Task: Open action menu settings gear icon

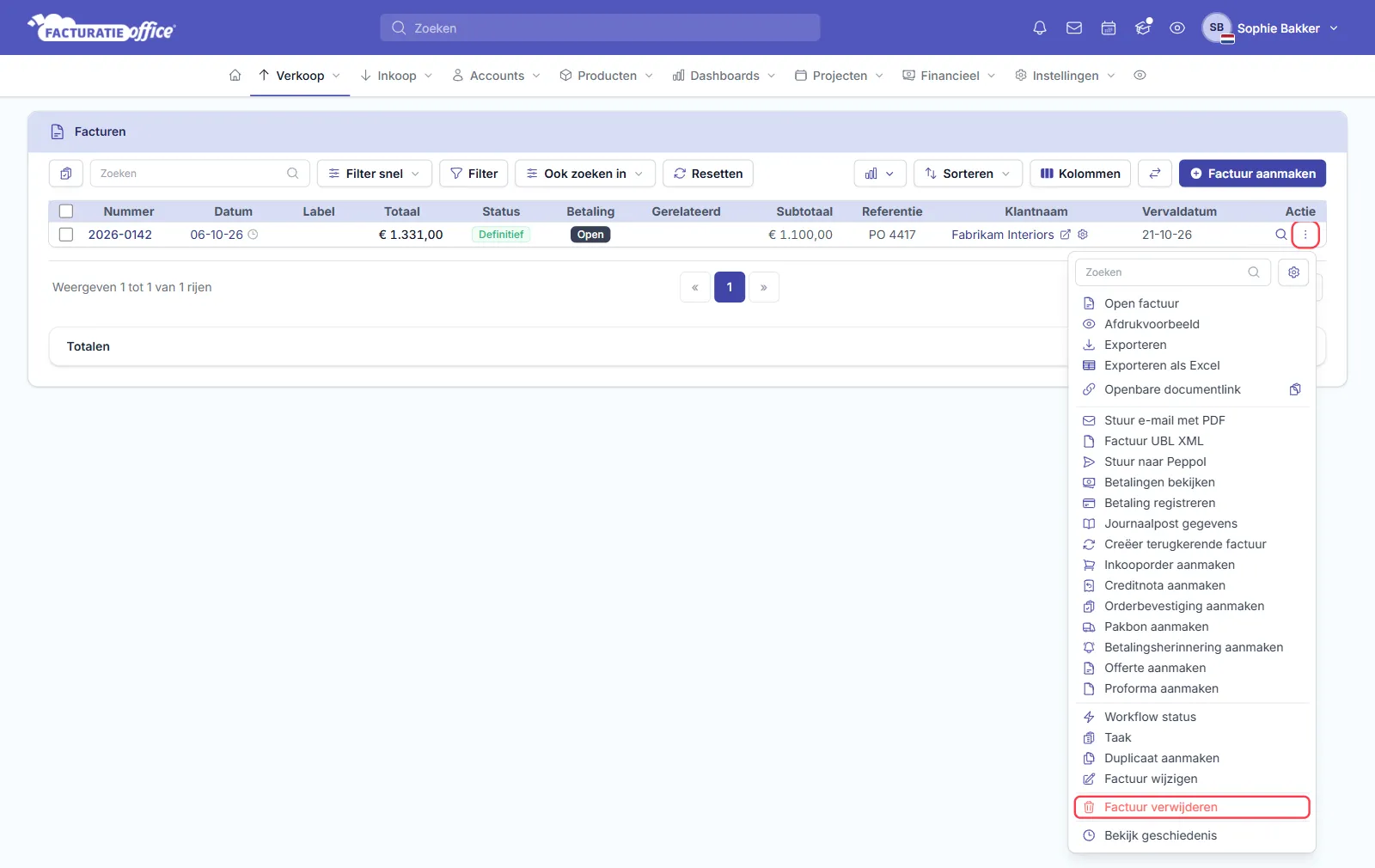Action: (x=1293, y=272)
